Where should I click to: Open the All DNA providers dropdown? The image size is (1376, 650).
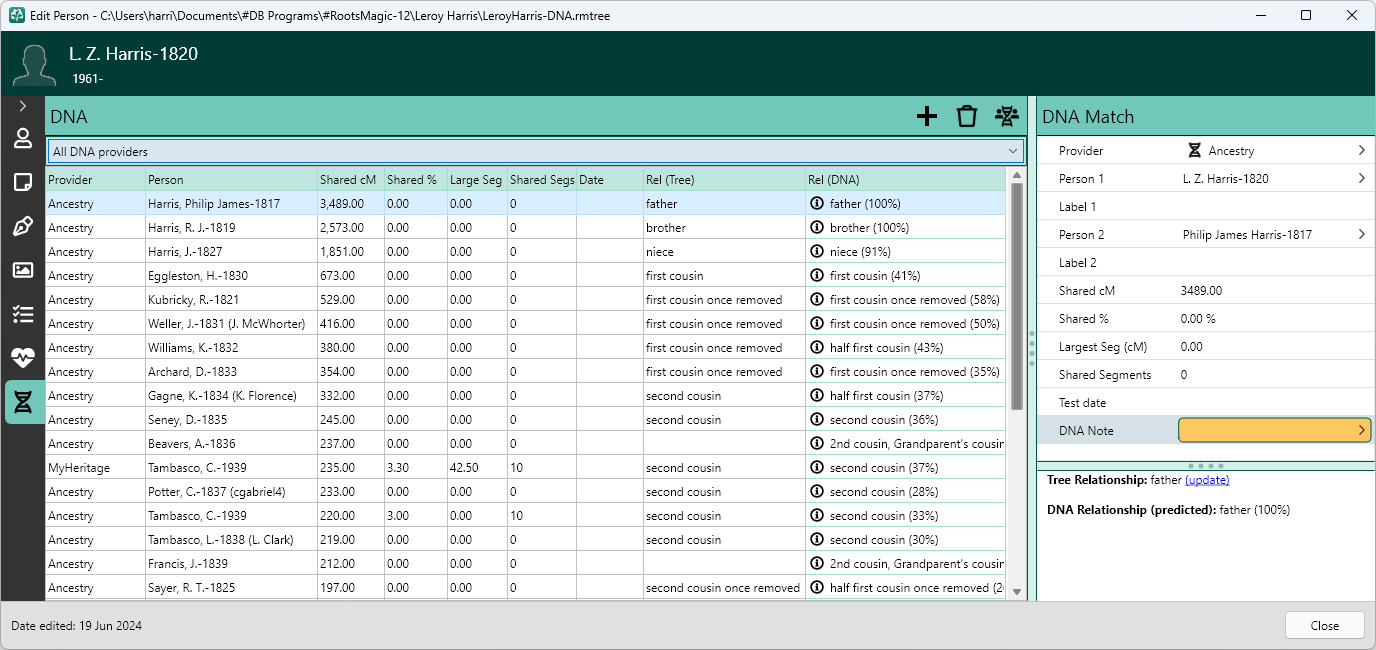(536, 152)
